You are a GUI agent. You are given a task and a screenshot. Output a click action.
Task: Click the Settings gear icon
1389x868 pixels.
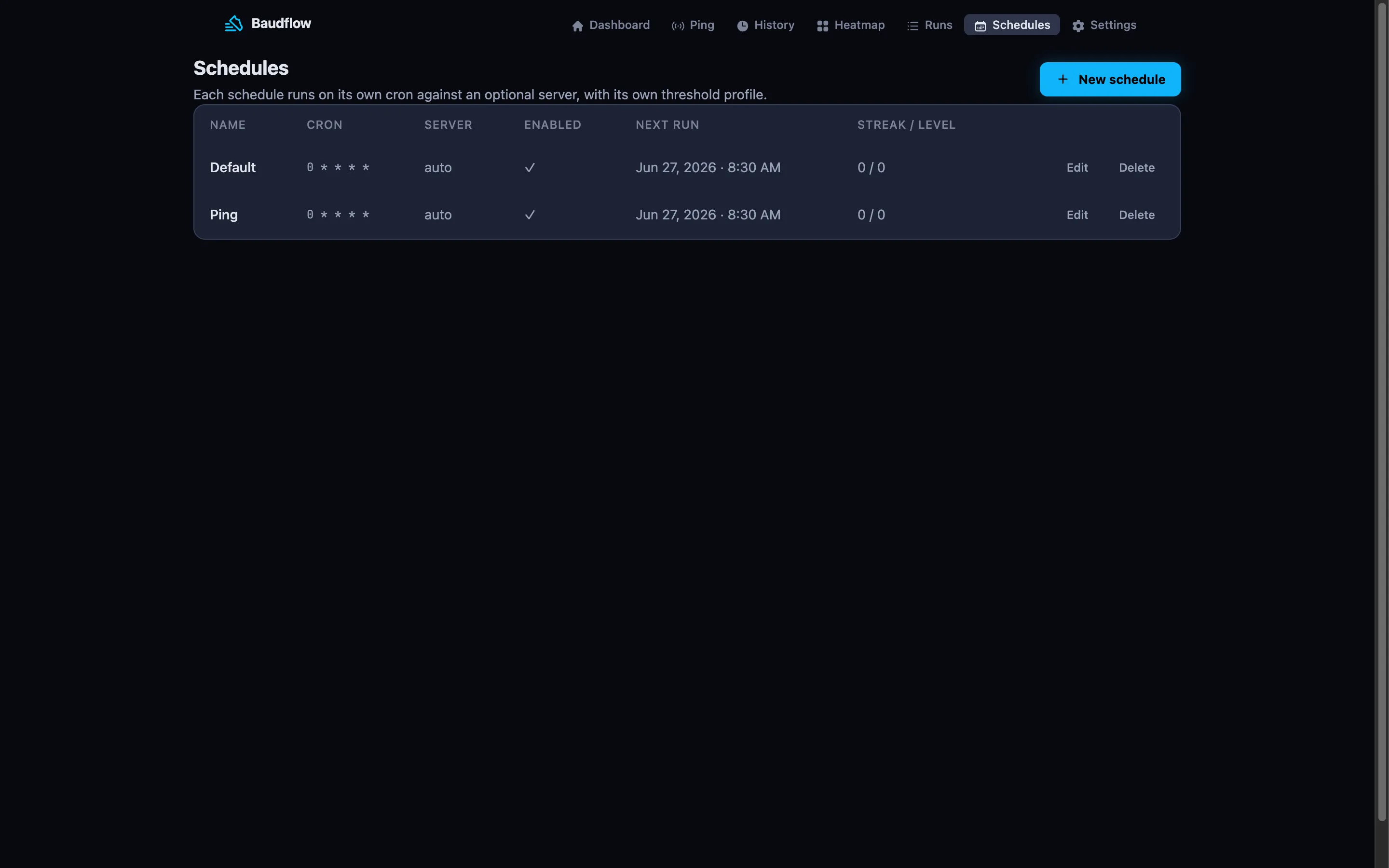[1078, 26]
